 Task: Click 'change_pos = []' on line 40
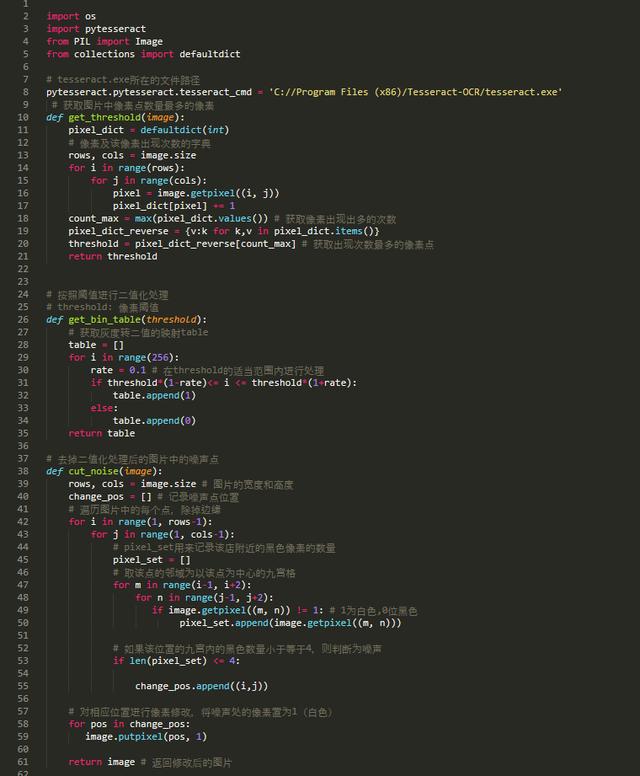click(x=109, y=496)
